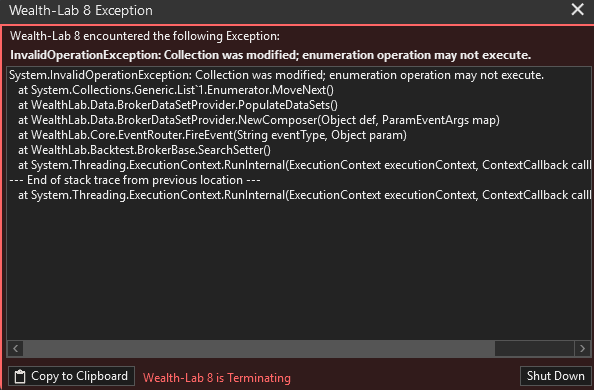Click the horizontal scrollbar thumb
This screenshot has width=594, height=390.
259,348
